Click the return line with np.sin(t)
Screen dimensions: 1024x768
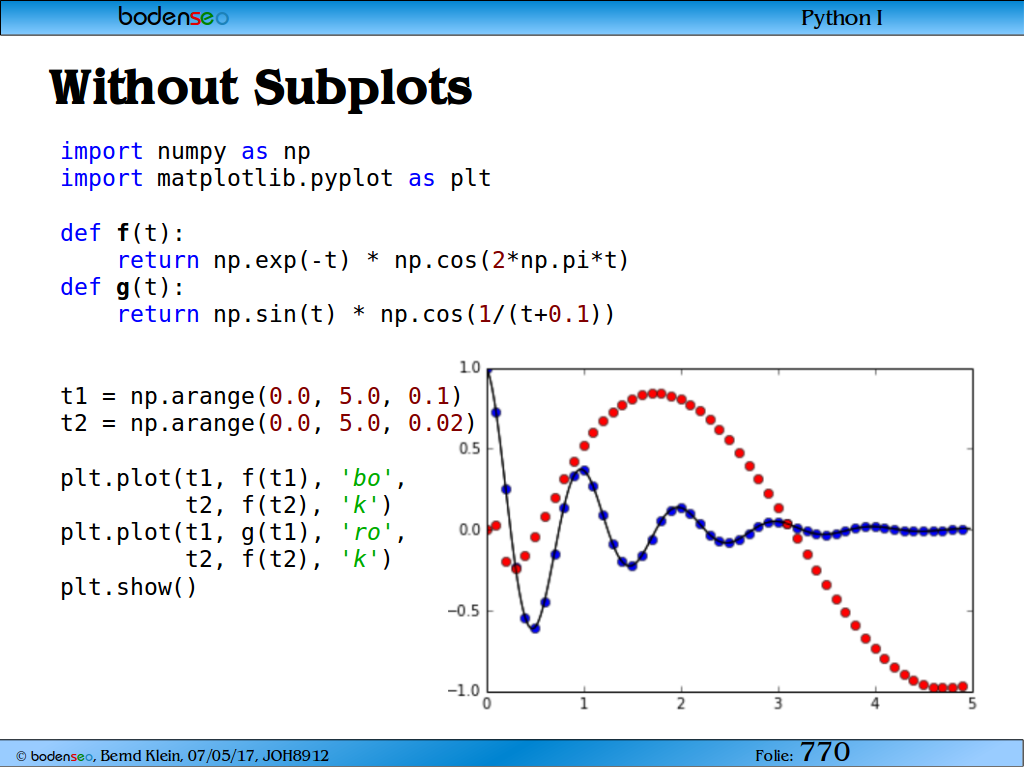coord(366,315)
